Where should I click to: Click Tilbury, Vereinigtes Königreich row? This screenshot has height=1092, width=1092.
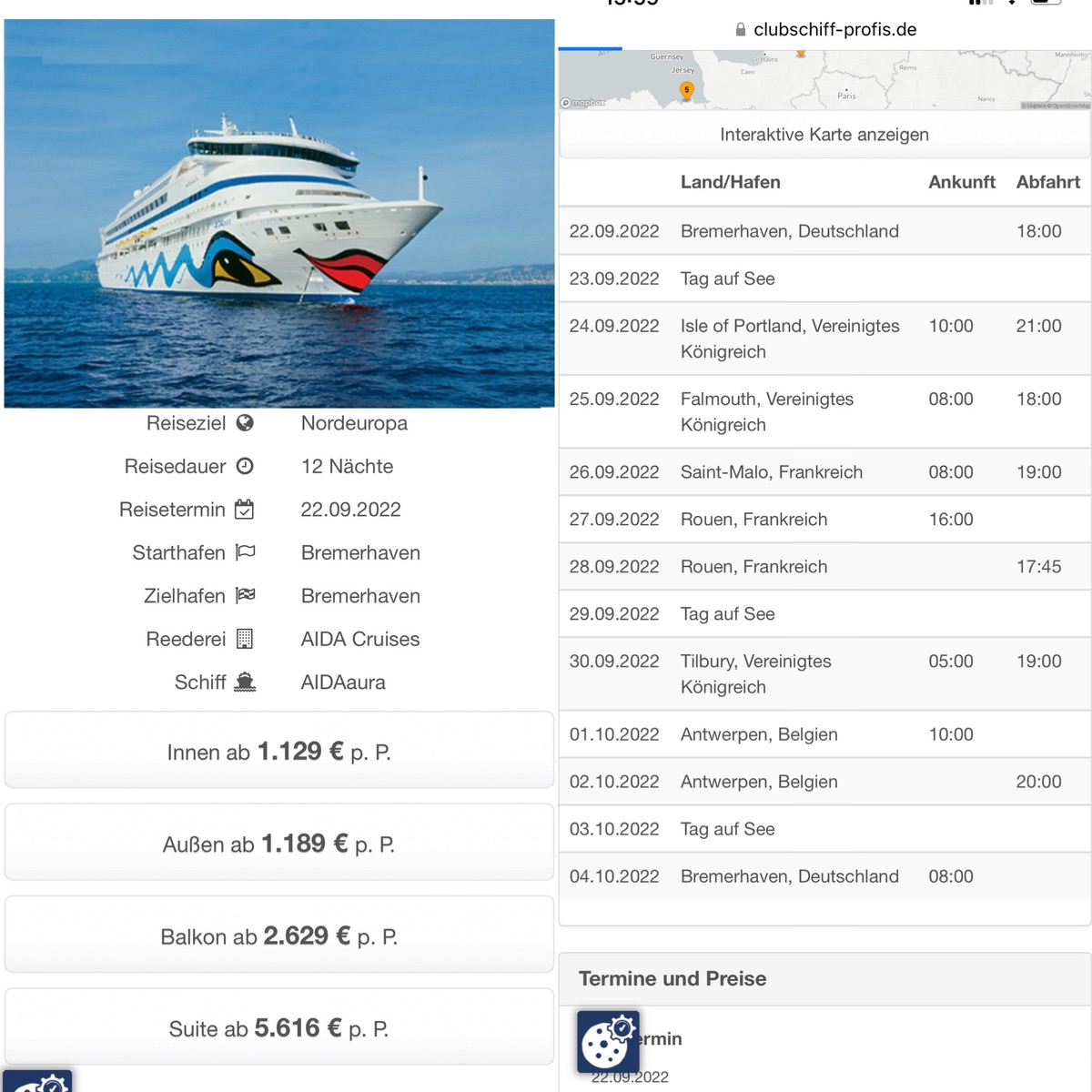point(824,674)
